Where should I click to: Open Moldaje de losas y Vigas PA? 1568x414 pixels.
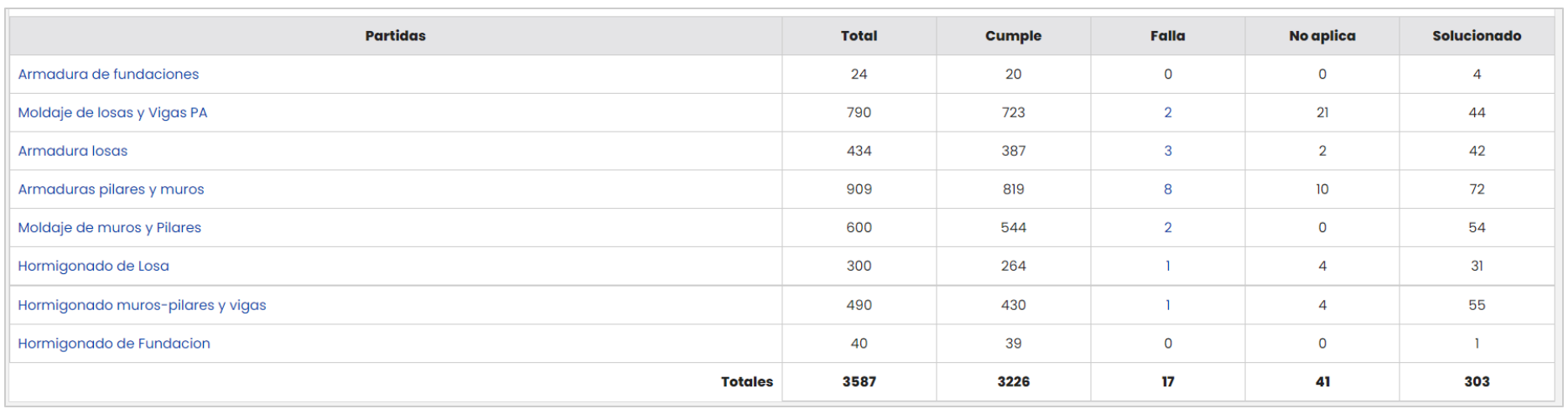pos(112,112)
